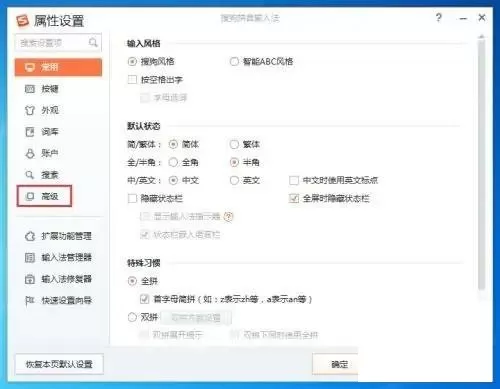This screenshot has height=389, width=500.
Task: Click the list icon beside 输入法管理器
Action: tap(30, 258)
